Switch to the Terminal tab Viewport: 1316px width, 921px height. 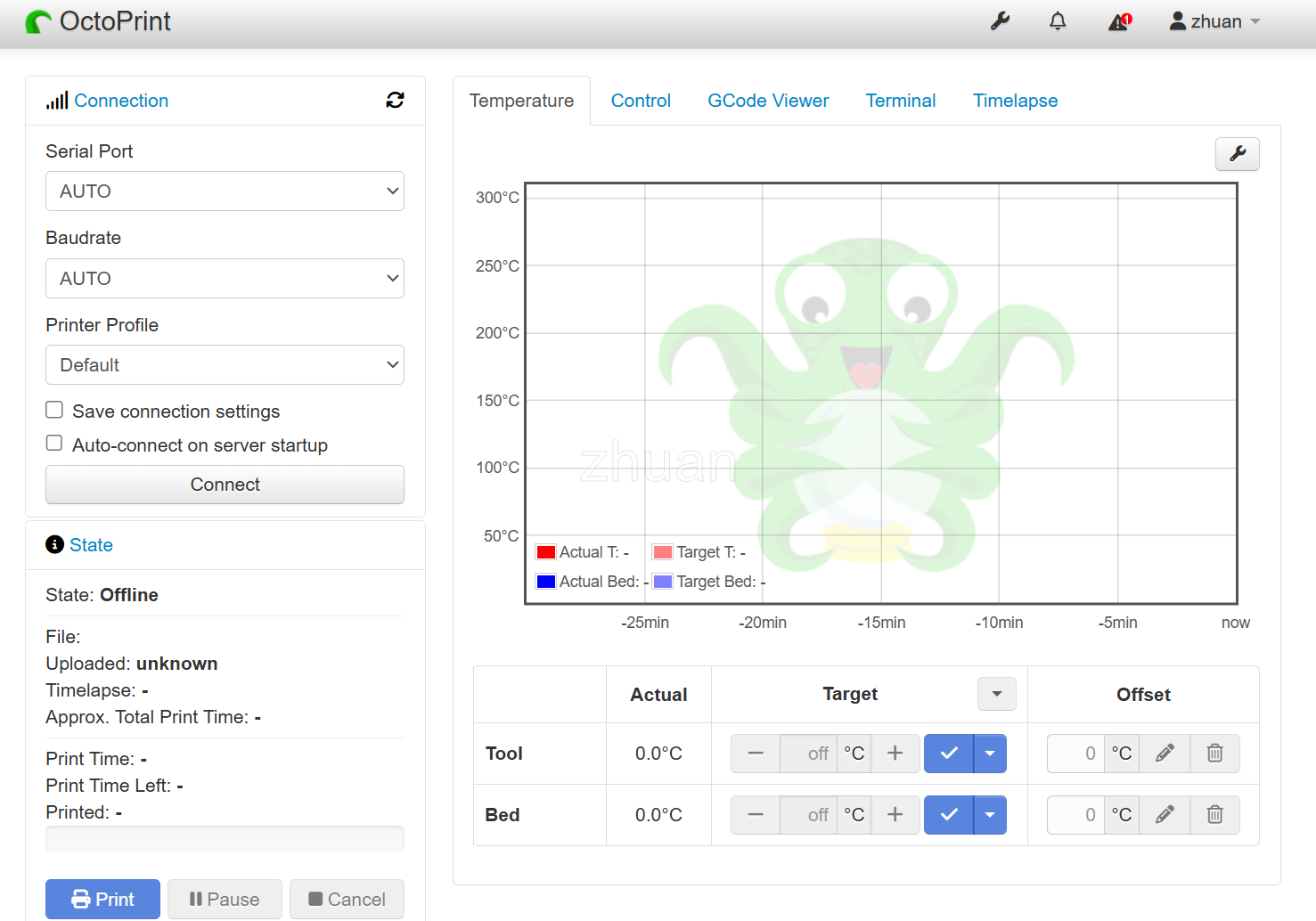901,101
